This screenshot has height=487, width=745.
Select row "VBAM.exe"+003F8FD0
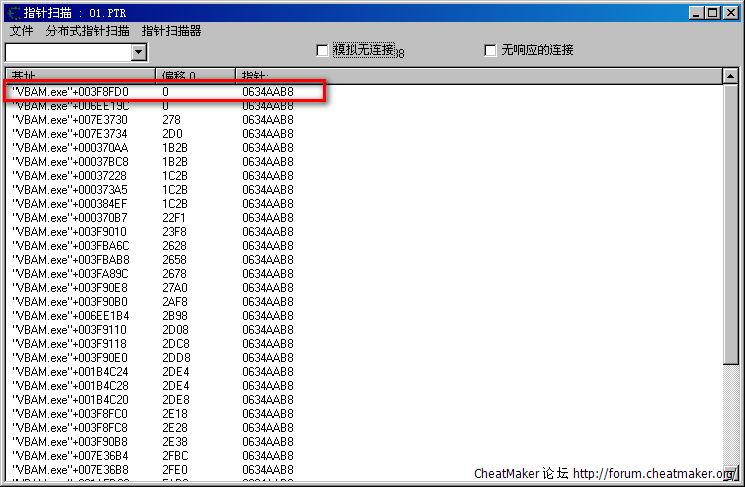click(x=70, y=91)
